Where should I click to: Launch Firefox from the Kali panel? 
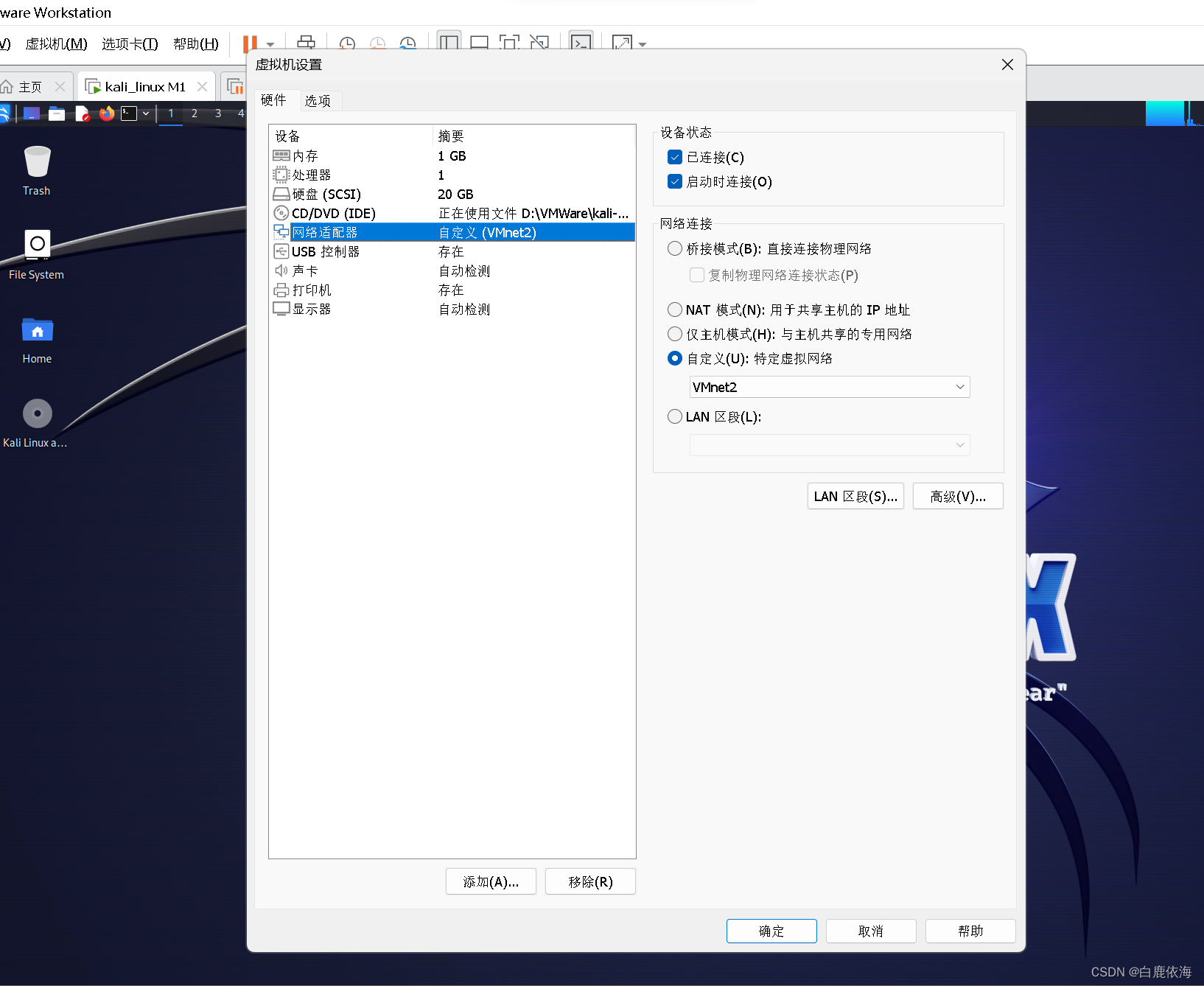tap(107, 113)
